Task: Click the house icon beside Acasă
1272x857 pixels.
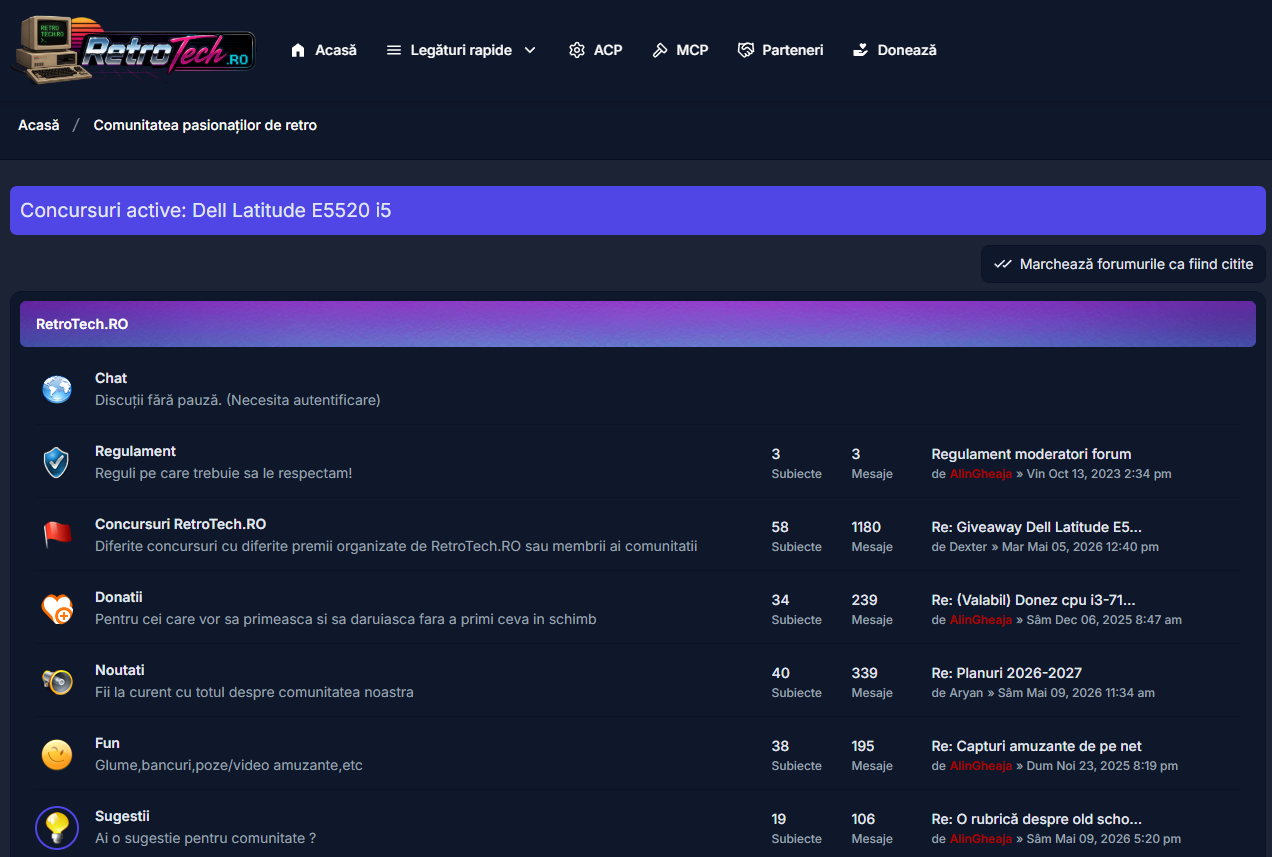Action: point(298,50)
